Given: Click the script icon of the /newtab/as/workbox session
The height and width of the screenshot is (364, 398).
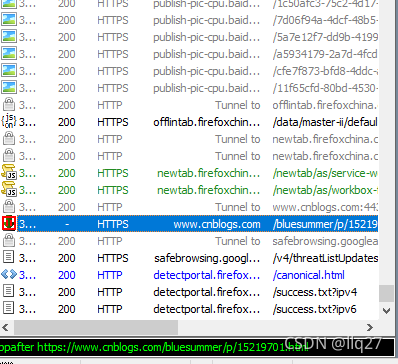Looking at the screenshot, I should pyautogui.click(x=9, y=190).
